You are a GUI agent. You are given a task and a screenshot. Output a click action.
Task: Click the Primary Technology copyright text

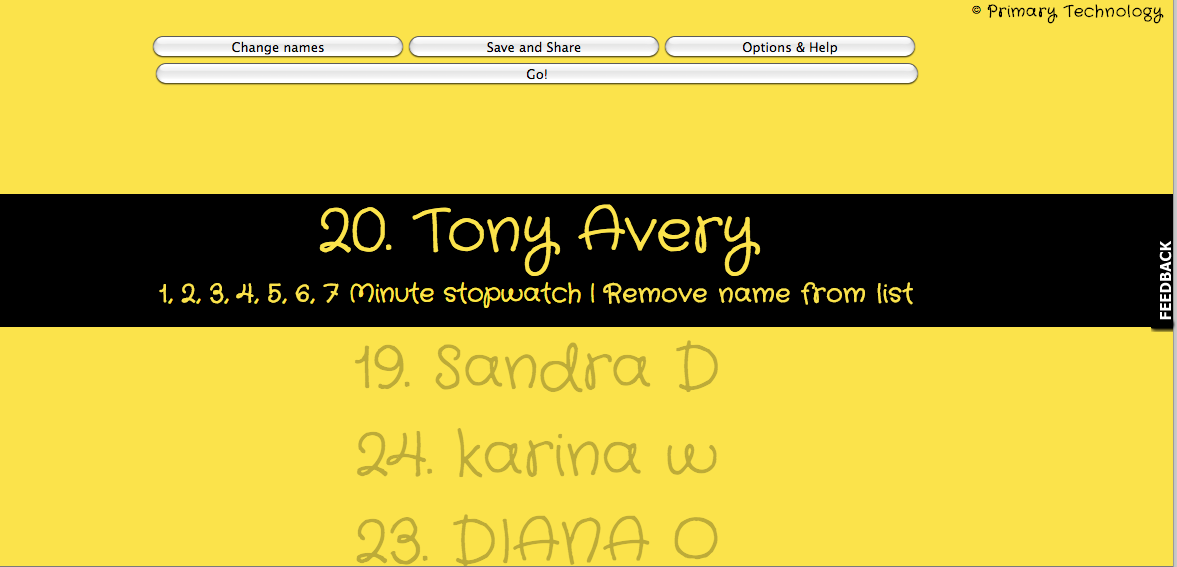1067,12
